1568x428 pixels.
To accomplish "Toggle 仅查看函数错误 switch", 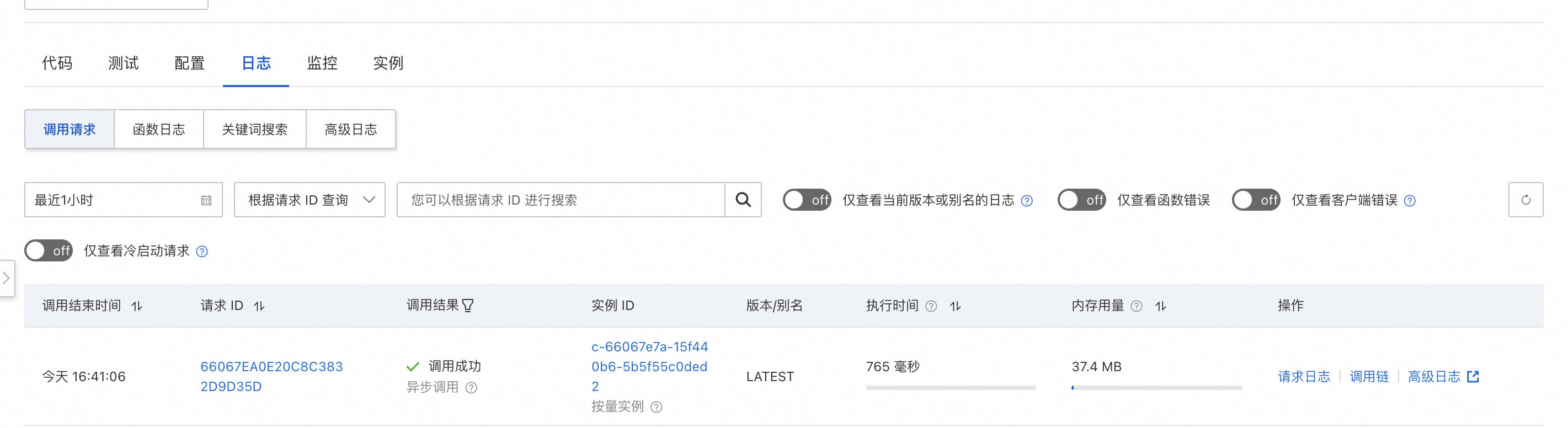I will click(1081, 200).
